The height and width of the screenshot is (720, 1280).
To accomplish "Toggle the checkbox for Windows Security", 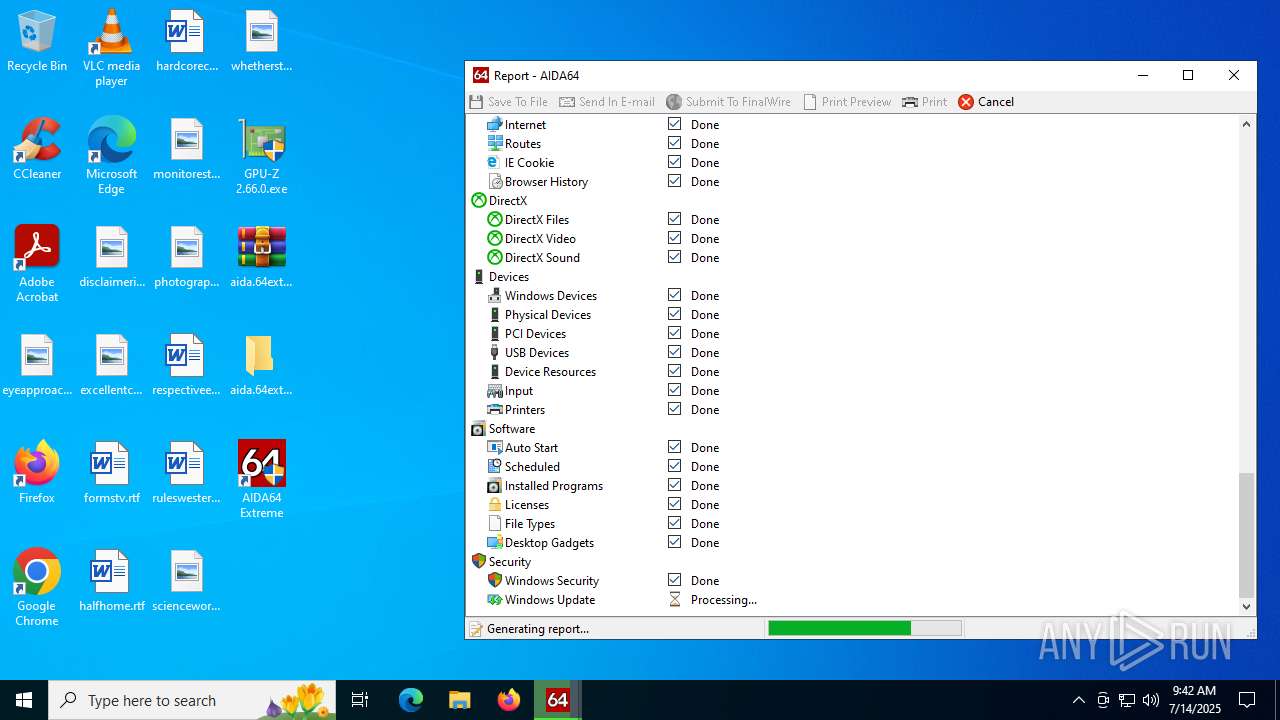I will (x=674, y=580).
